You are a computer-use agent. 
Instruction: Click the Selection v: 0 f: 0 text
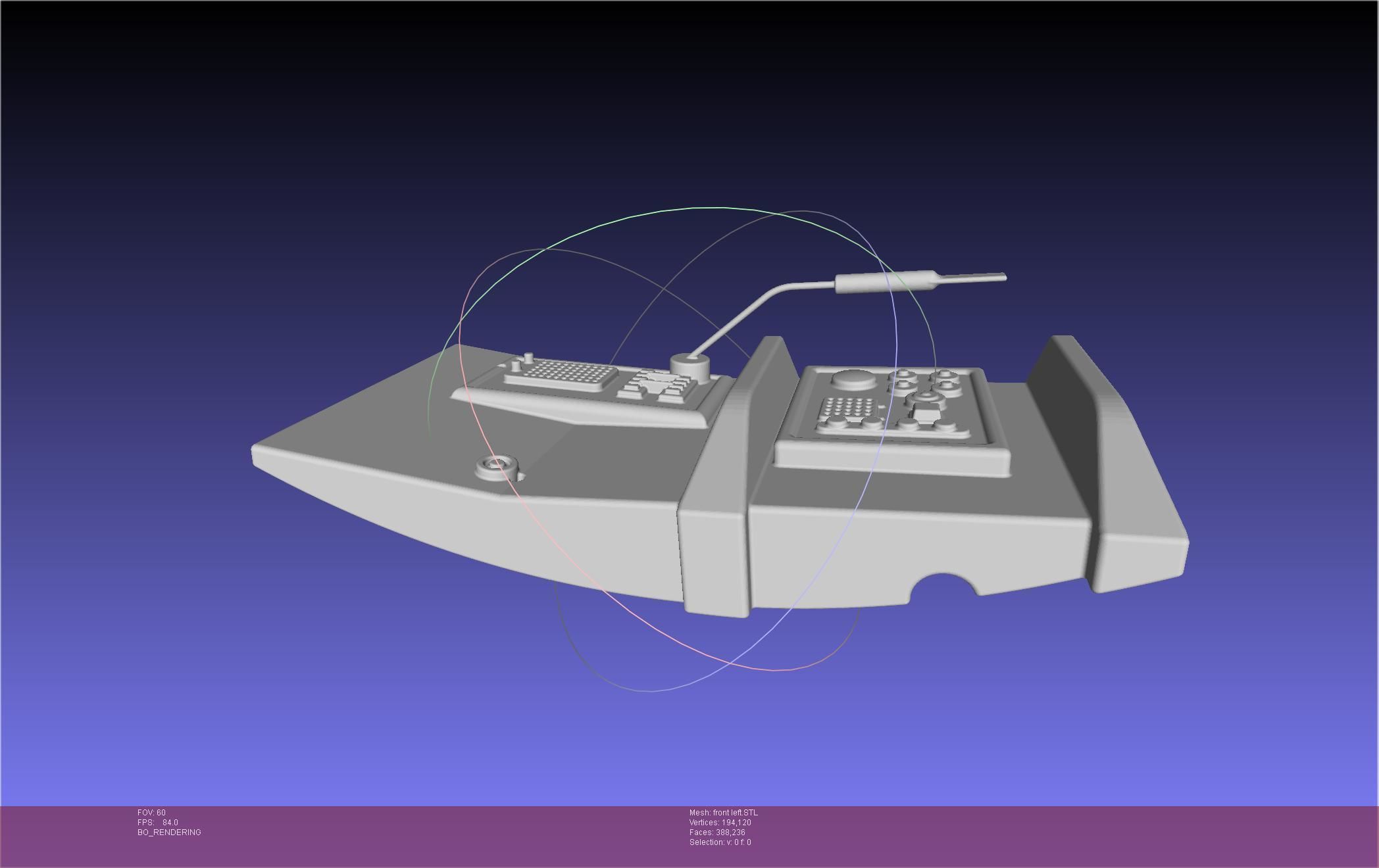(720, 842)
